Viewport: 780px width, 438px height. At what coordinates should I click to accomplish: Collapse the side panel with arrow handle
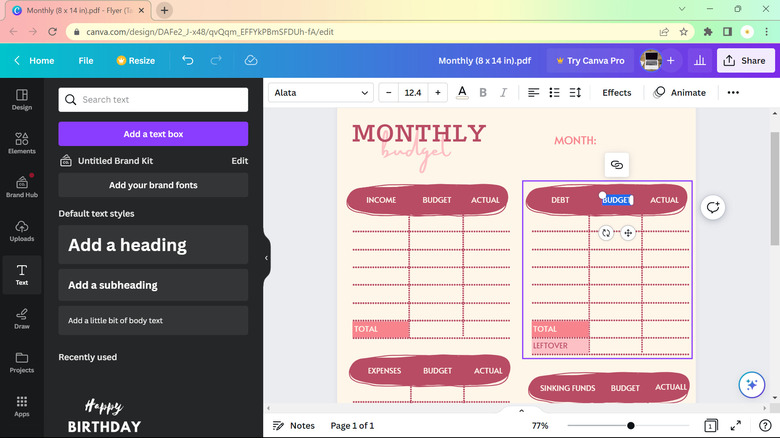click(266, 258)
